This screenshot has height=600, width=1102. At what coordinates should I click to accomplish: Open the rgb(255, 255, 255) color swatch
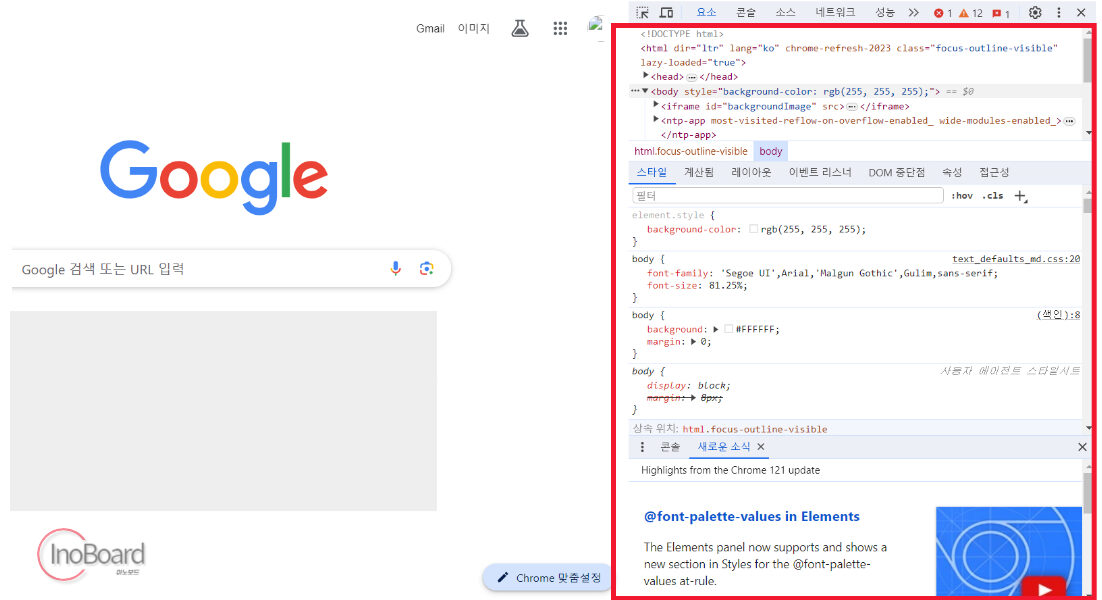pos(753,229)
